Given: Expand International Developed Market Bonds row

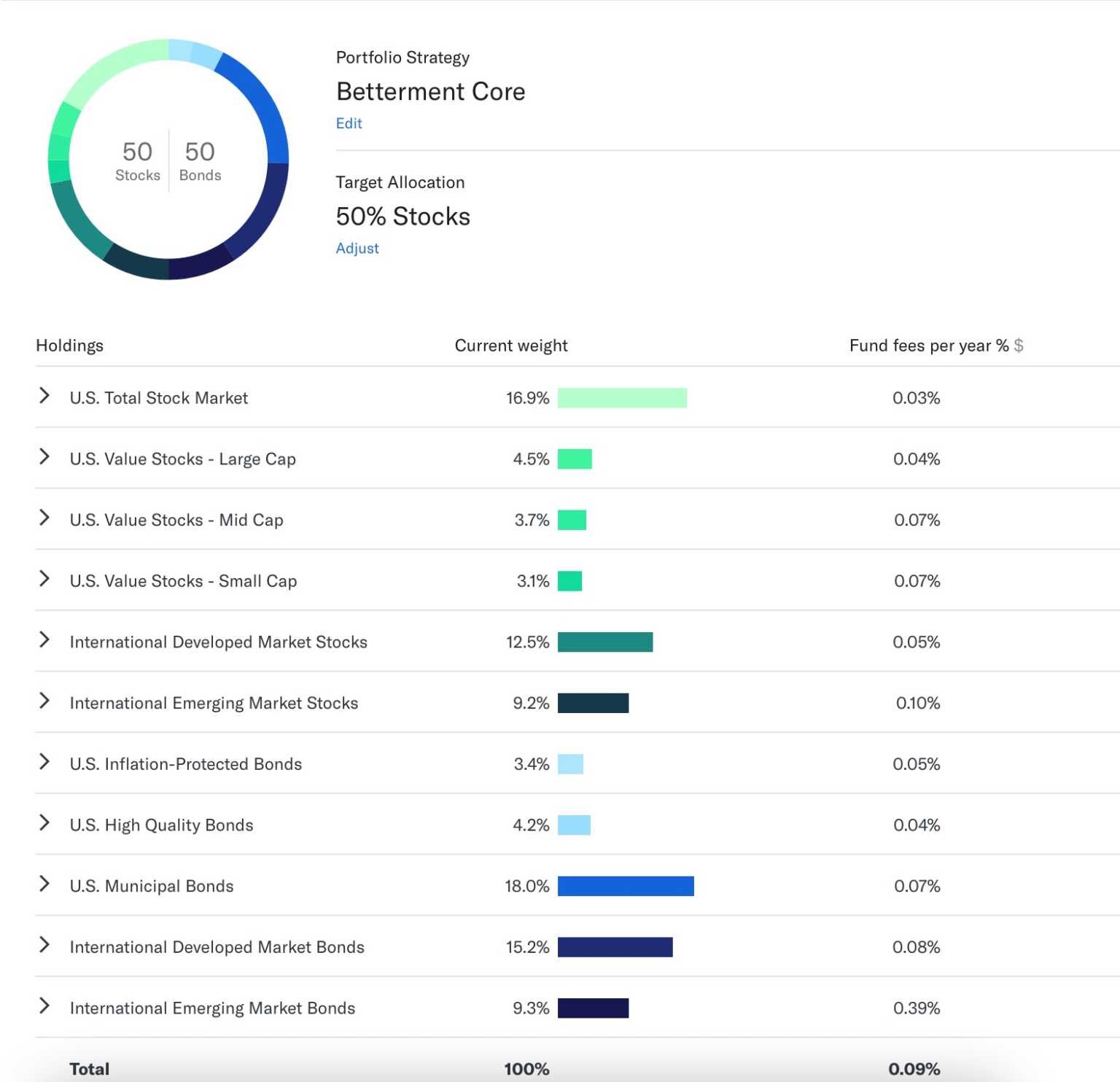Looking at the screenshot, I should pos(44,945).
